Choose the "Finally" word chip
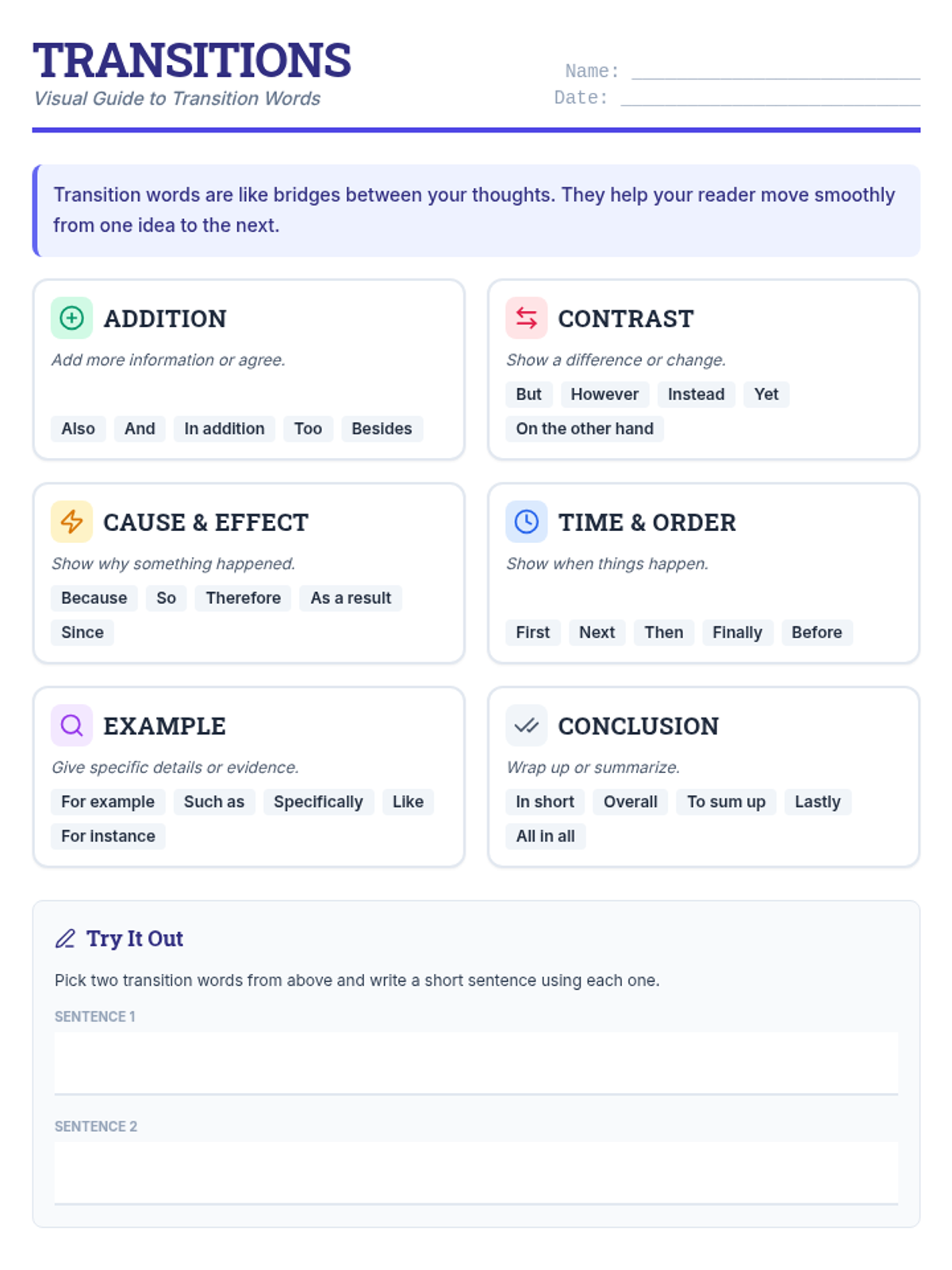The image size is (952, 1270). click(x=737, y=633)
